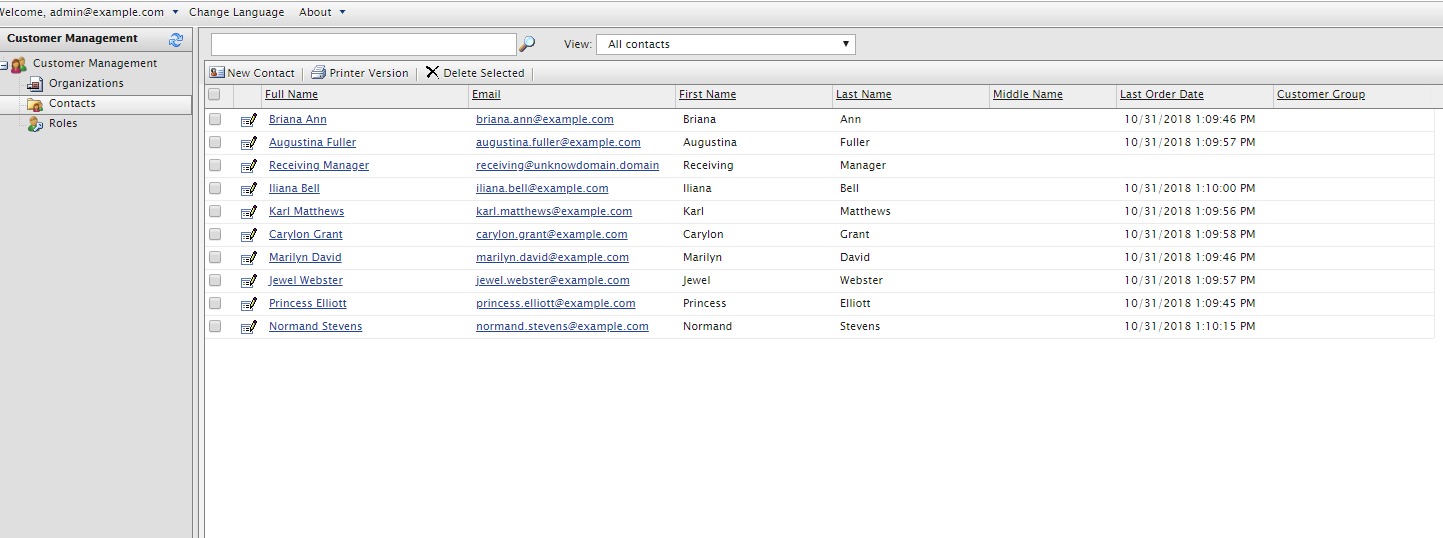Click the carylon.grant@example.com email link
The image size is (1443, 538).
[x=551, y=235]
